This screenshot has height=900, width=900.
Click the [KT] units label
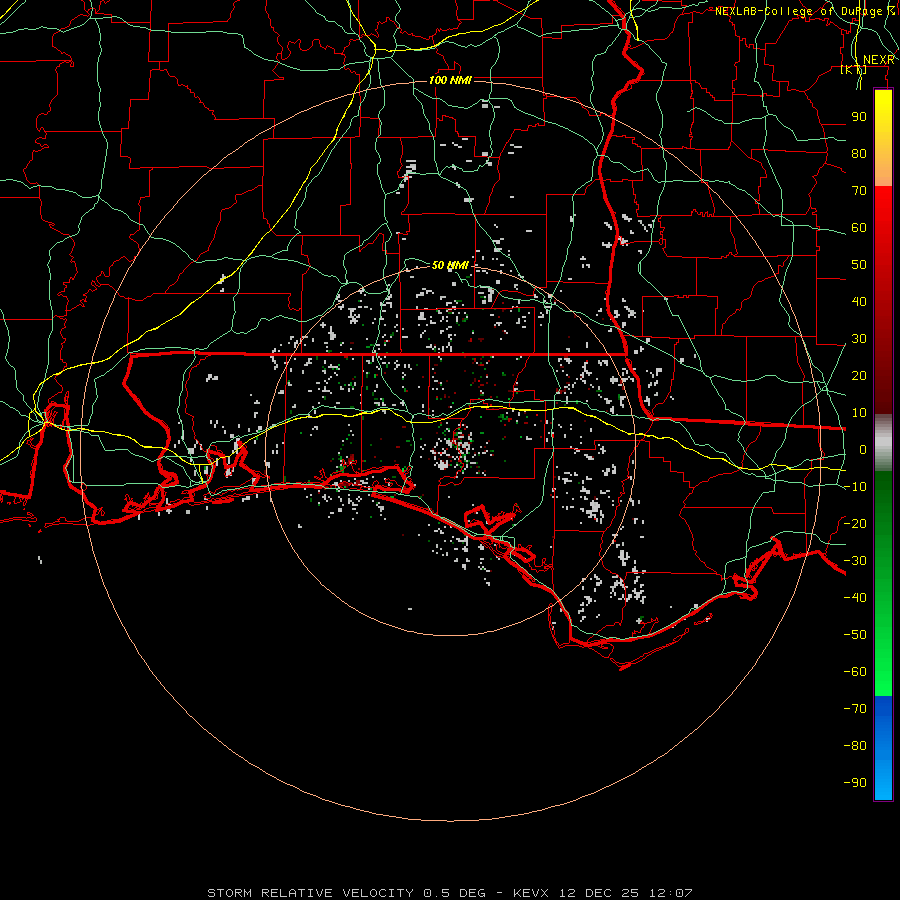coord(853,69)
